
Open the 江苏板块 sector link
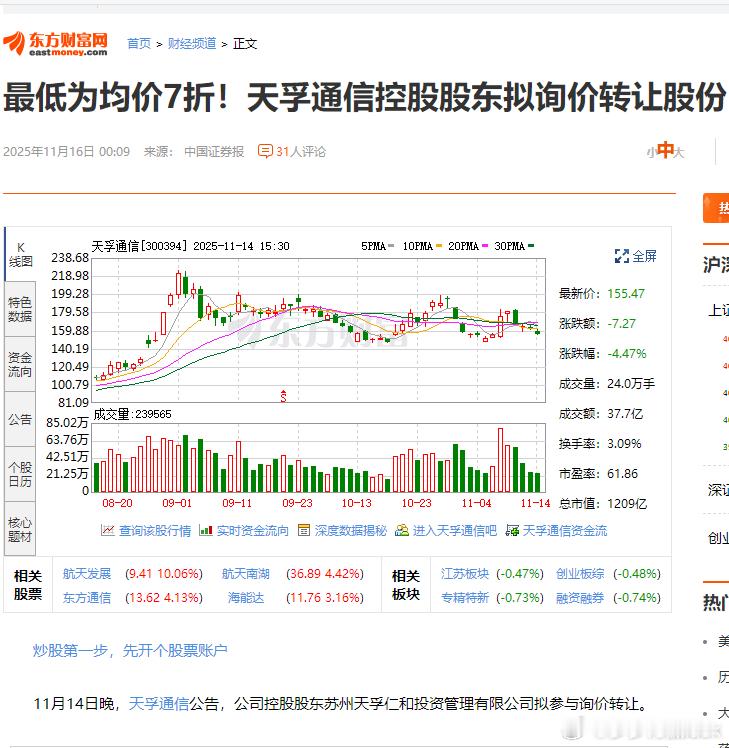tap(465, 573)
